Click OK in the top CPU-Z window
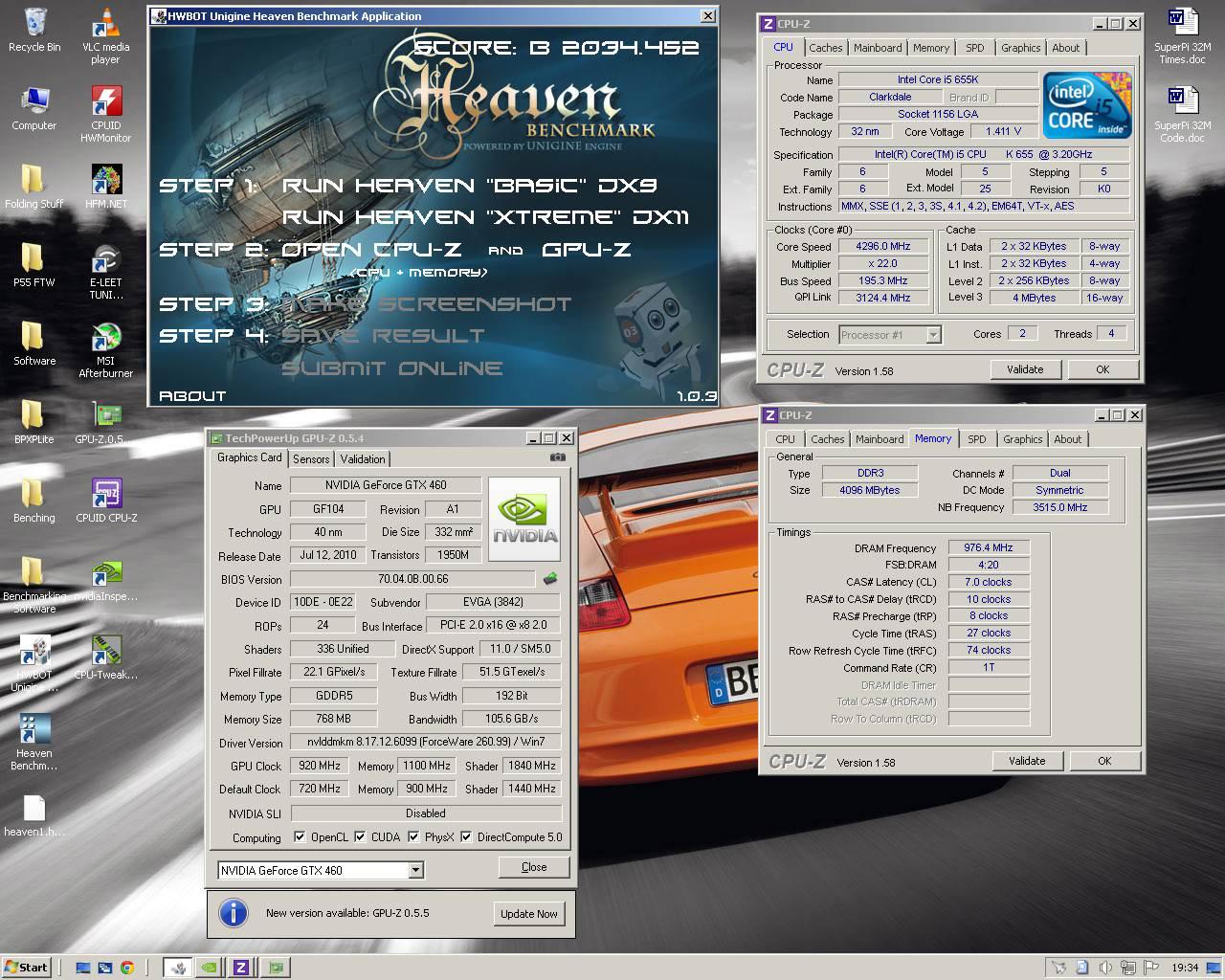The width and height of the screenshot is (1225, 980). [1102, 369]
